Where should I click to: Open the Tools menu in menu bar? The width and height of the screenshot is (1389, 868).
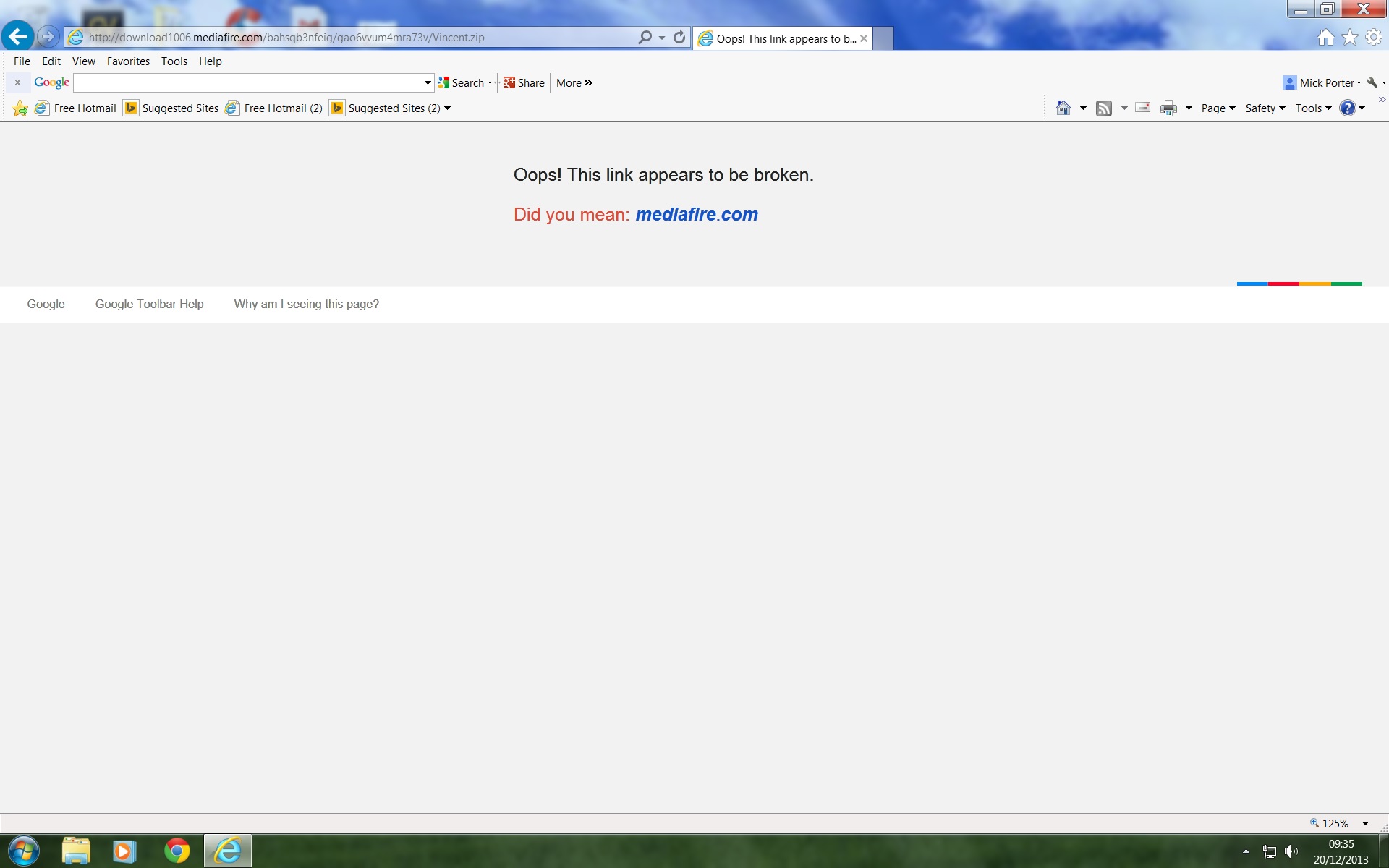pos(174,61)
